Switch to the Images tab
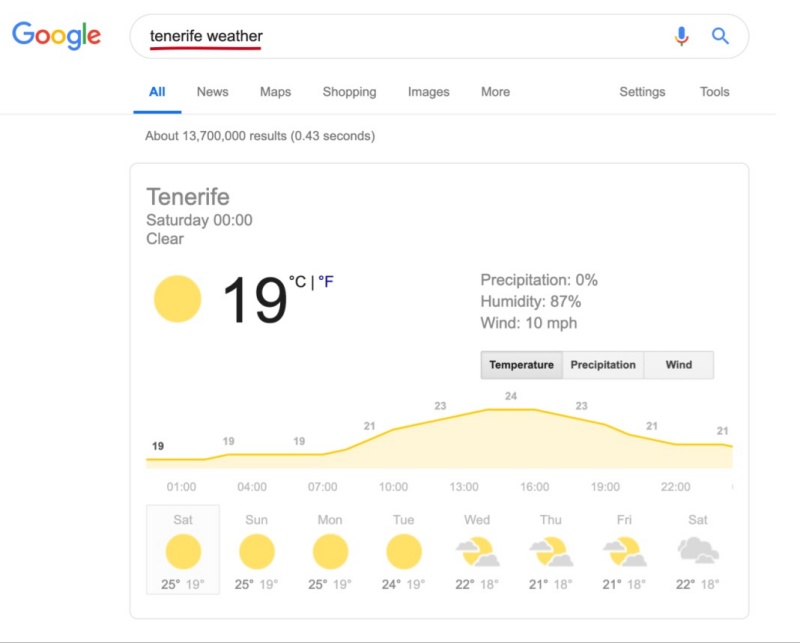The width and height of the screenshot is (800, 643). click(x=429, y=92)
